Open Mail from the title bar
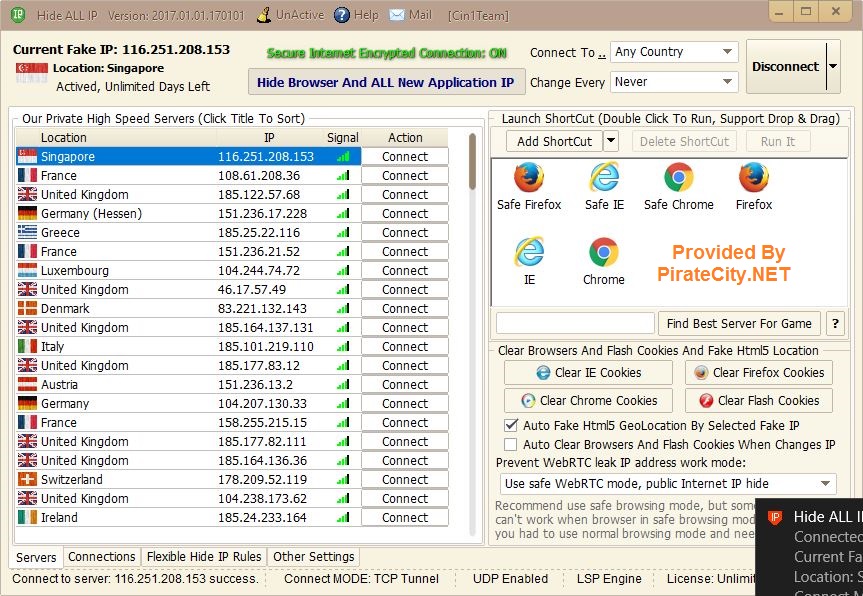Viewport: 863px width, 596px height. [410, 15]
